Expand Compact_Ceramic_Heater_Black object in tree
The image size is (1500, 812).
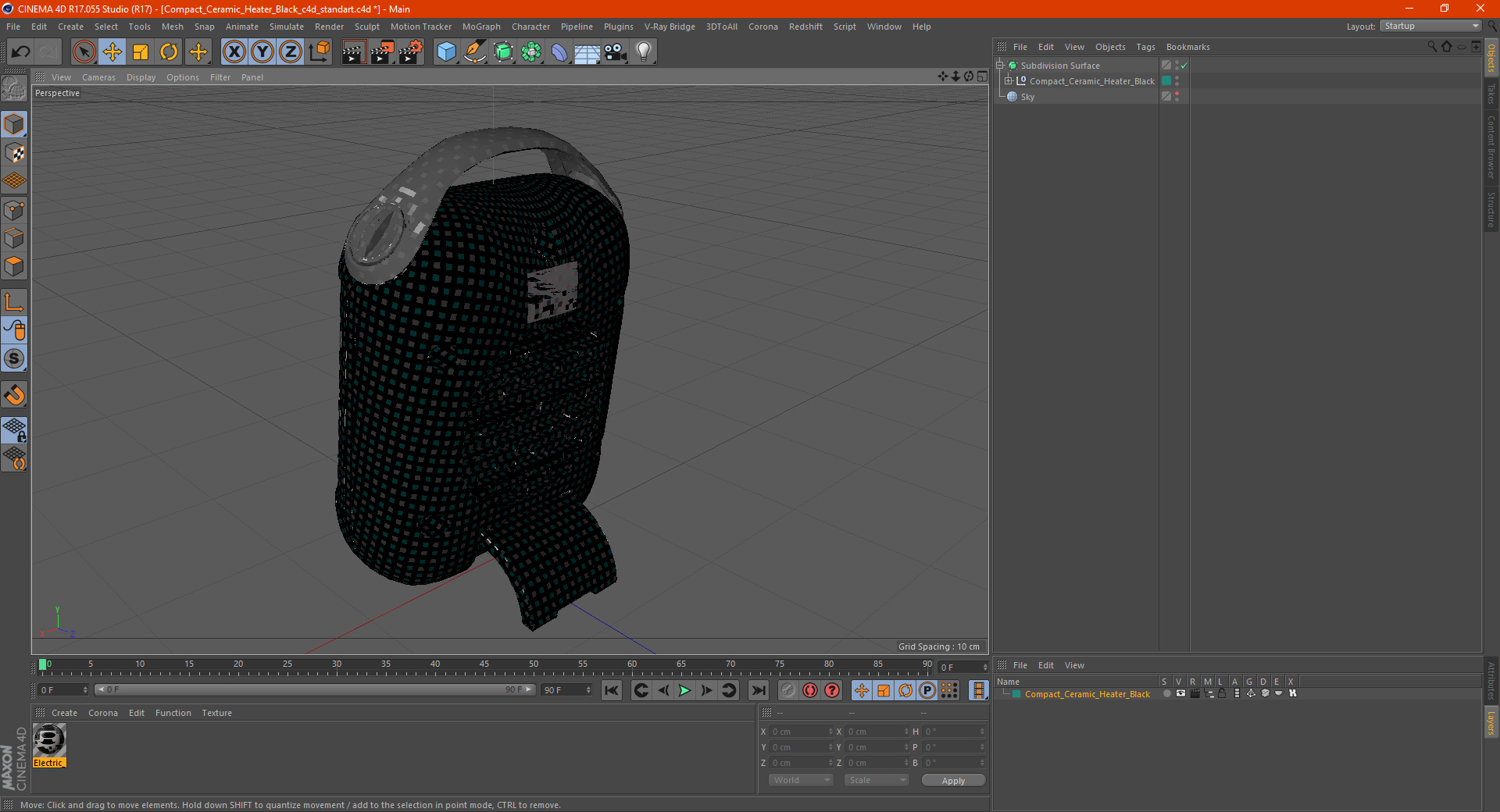tap(1009, 81)
